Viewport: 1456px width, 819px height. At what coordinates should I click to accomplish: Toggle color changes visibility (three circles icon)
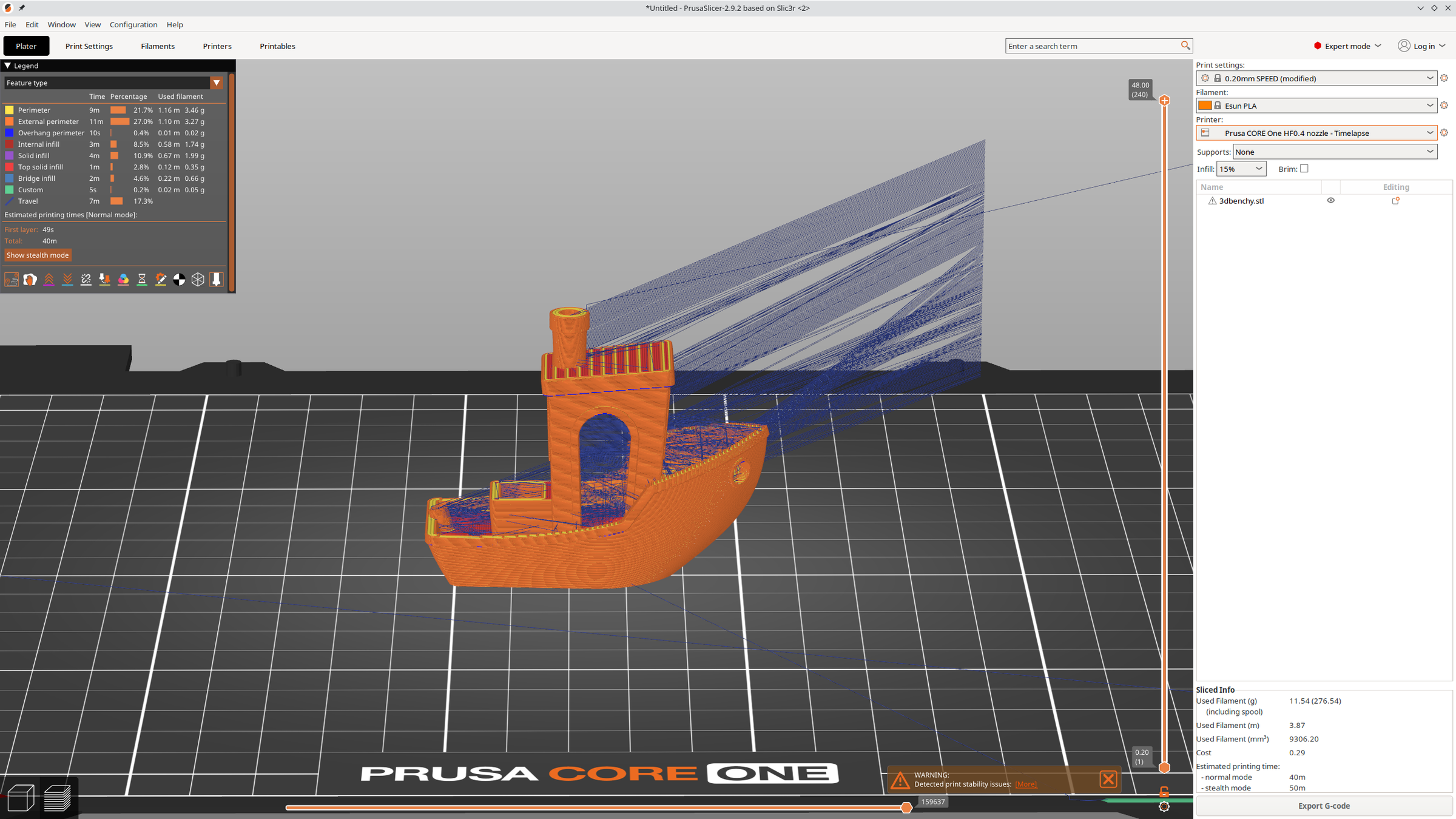pyautogui.click(x=123, y=279)
